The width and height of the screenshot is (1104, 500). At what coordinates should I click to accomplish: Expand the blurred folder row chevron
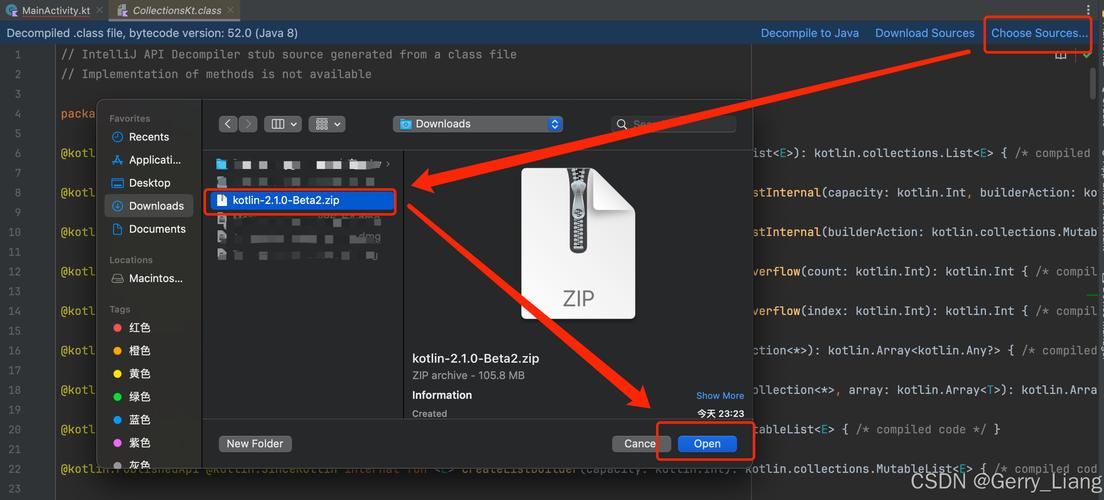pos(387,164)
